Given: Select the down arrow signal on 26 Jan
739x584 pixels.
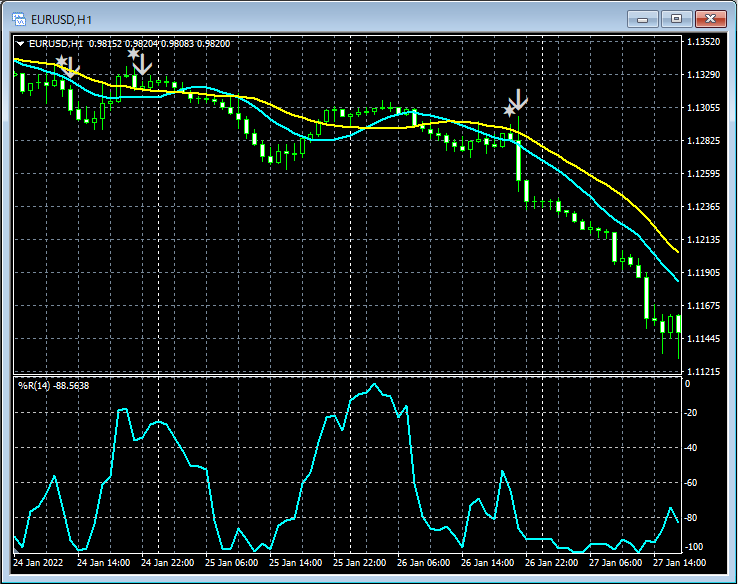Looking at the screenshot, I should click(518, 99).
